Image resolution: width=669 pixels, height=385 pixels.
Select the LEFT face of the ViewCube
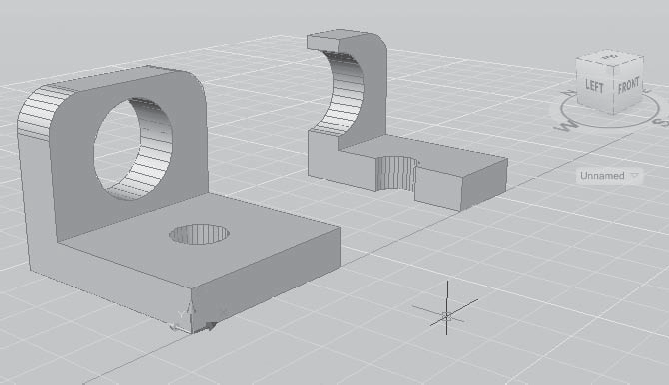tap(594, 85)
